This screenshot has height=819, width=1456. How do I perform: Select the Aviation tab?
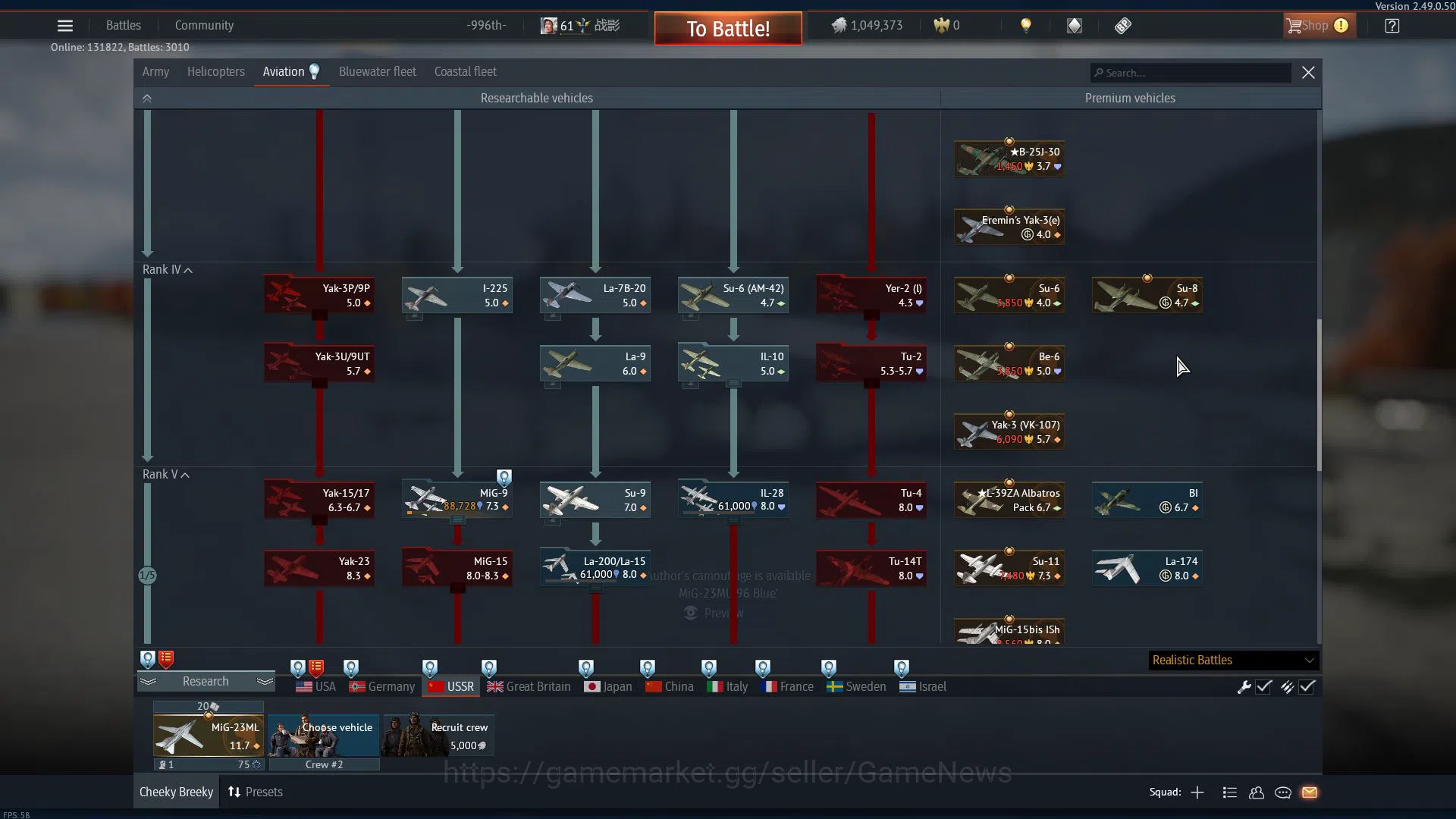[x=291, y=72]
